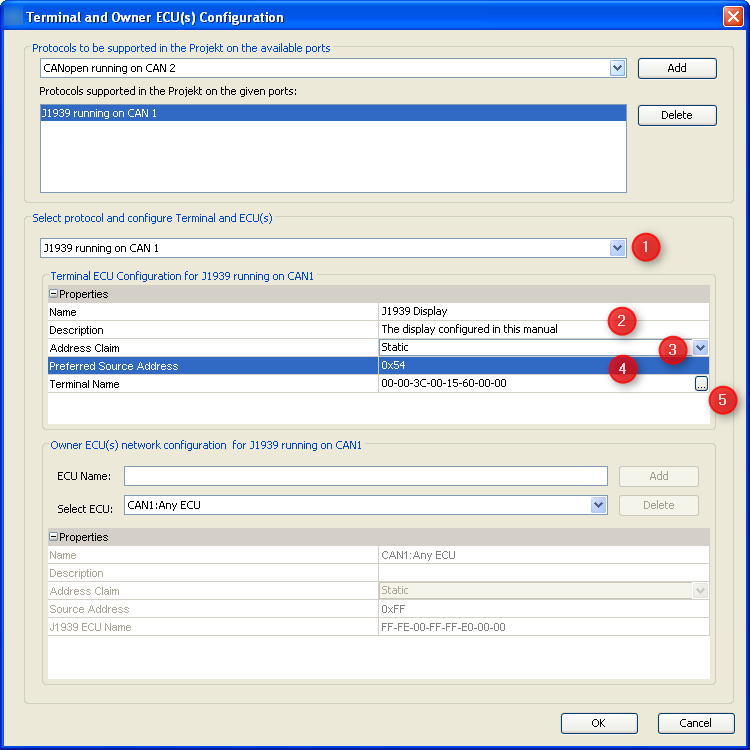Click the Description label in Terminal properties
This screenshot has width=750, height=750.
pos(77,330)
